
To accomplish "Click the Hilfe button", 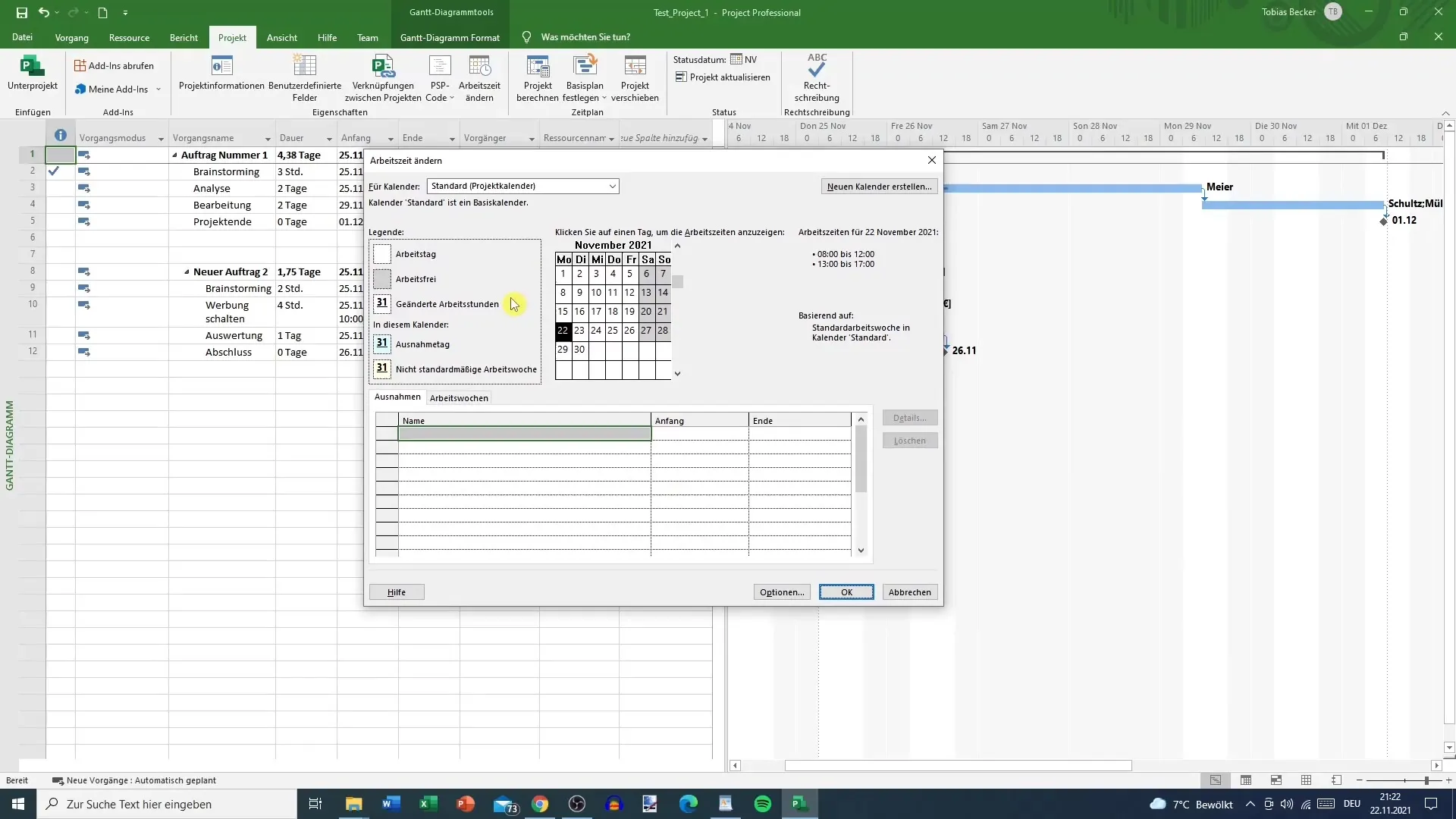I will coord(397,592).
